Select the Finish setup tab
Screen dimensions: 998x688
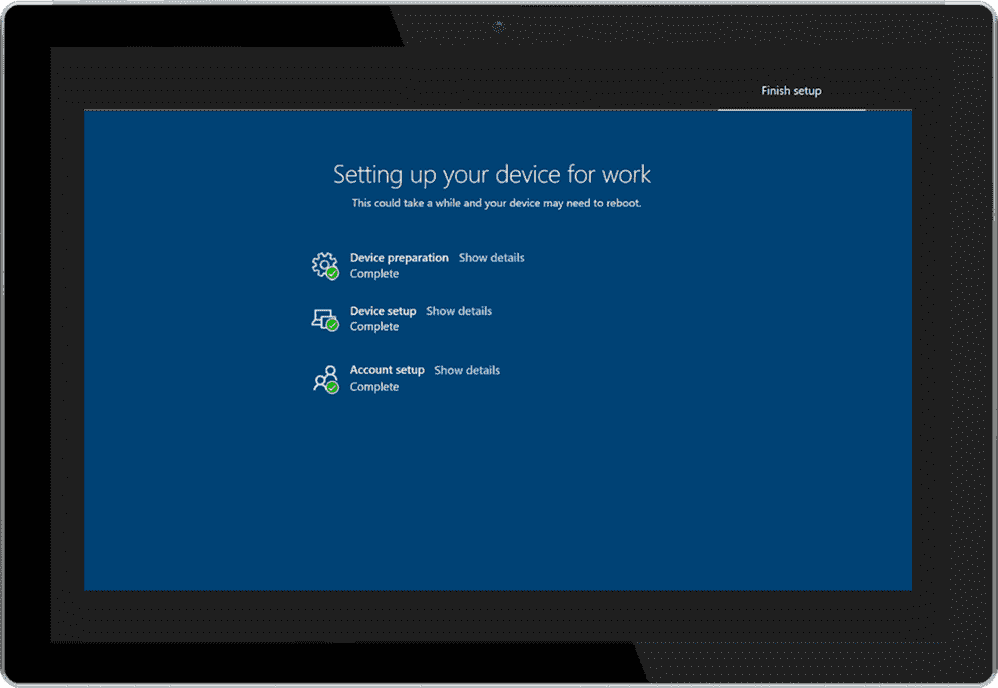(791, 91)
